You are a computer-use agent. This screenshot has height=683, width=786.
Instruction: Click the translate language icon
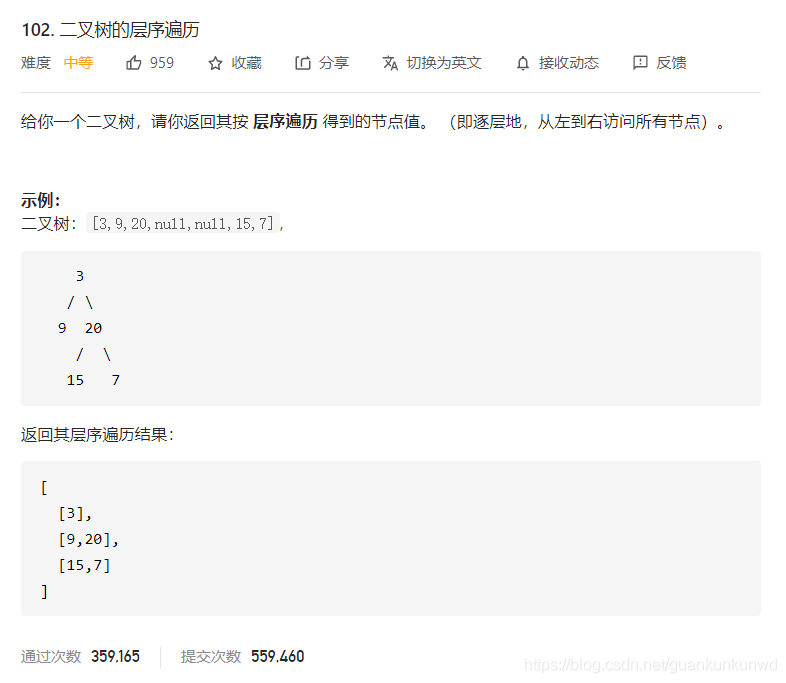390,63
